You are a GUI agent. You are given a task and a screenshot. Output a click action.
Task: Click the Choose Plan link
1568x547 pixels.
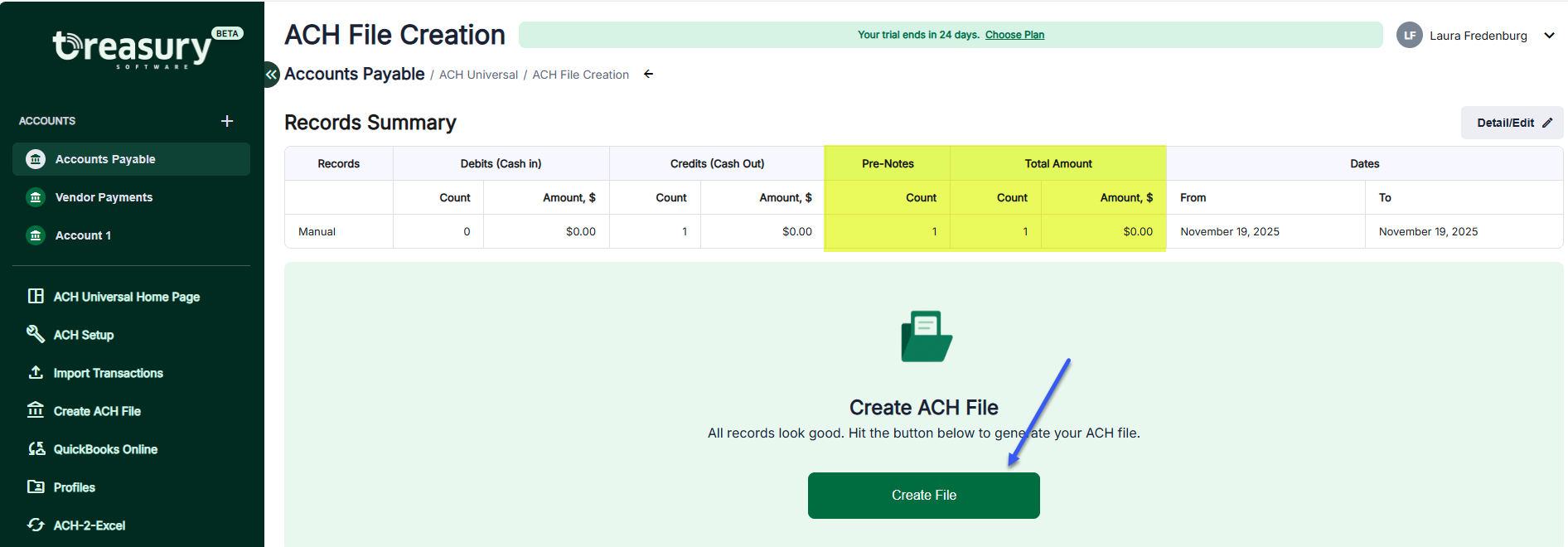click(x=1014, y=35)
